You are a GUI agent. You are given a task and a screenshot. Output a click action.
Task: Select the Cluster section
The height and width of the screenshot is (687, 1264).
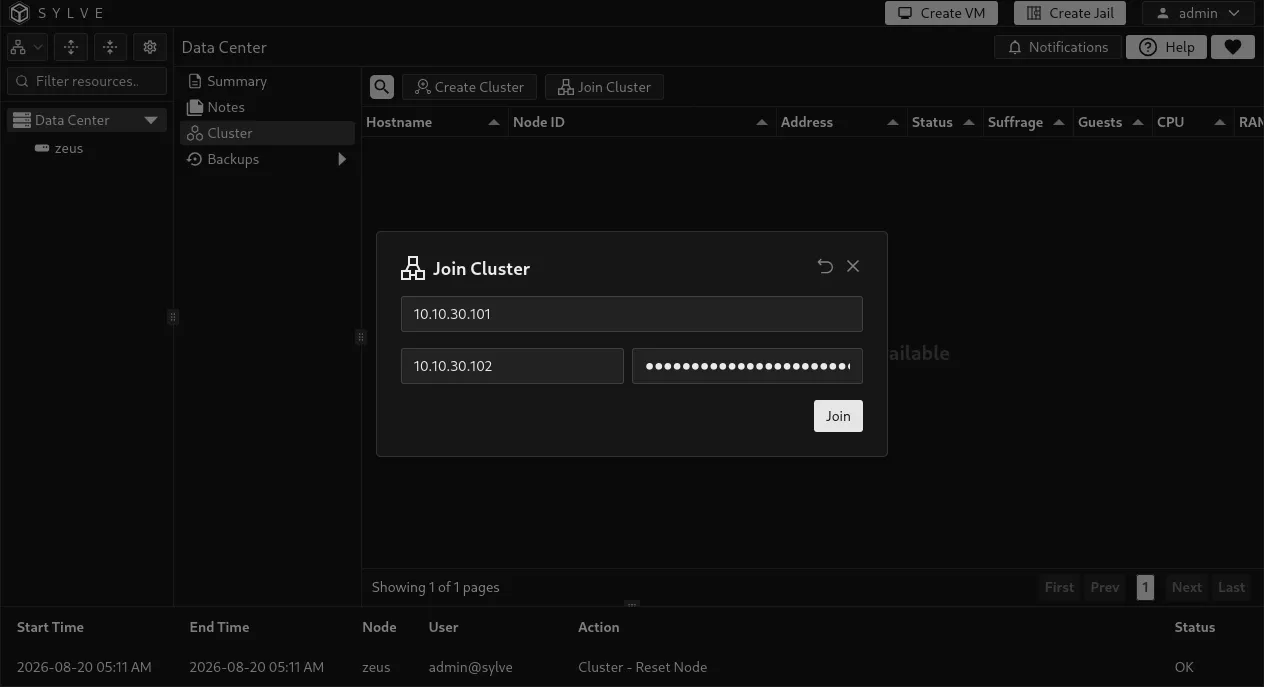pos(267,133)
